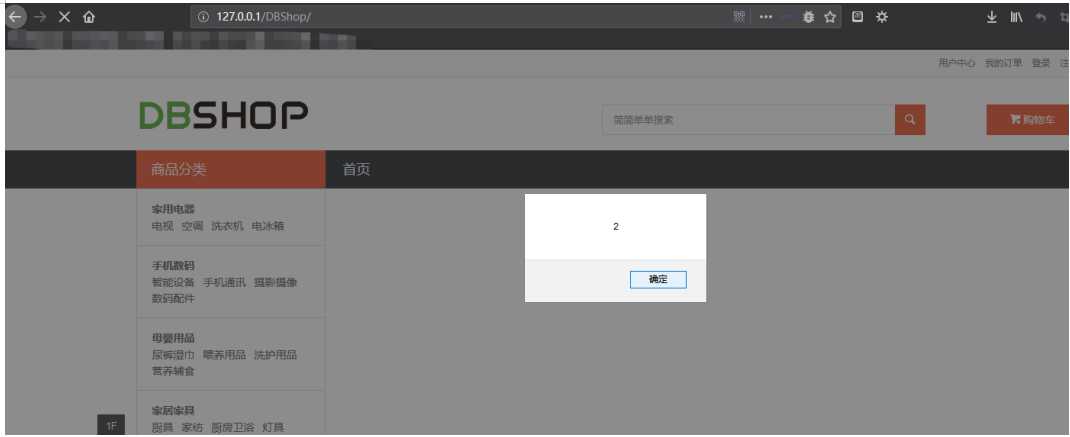Viewport: 1070px width, 437px height.
Task: Select the 首页 navigation tab
Action: pos(356,169)
